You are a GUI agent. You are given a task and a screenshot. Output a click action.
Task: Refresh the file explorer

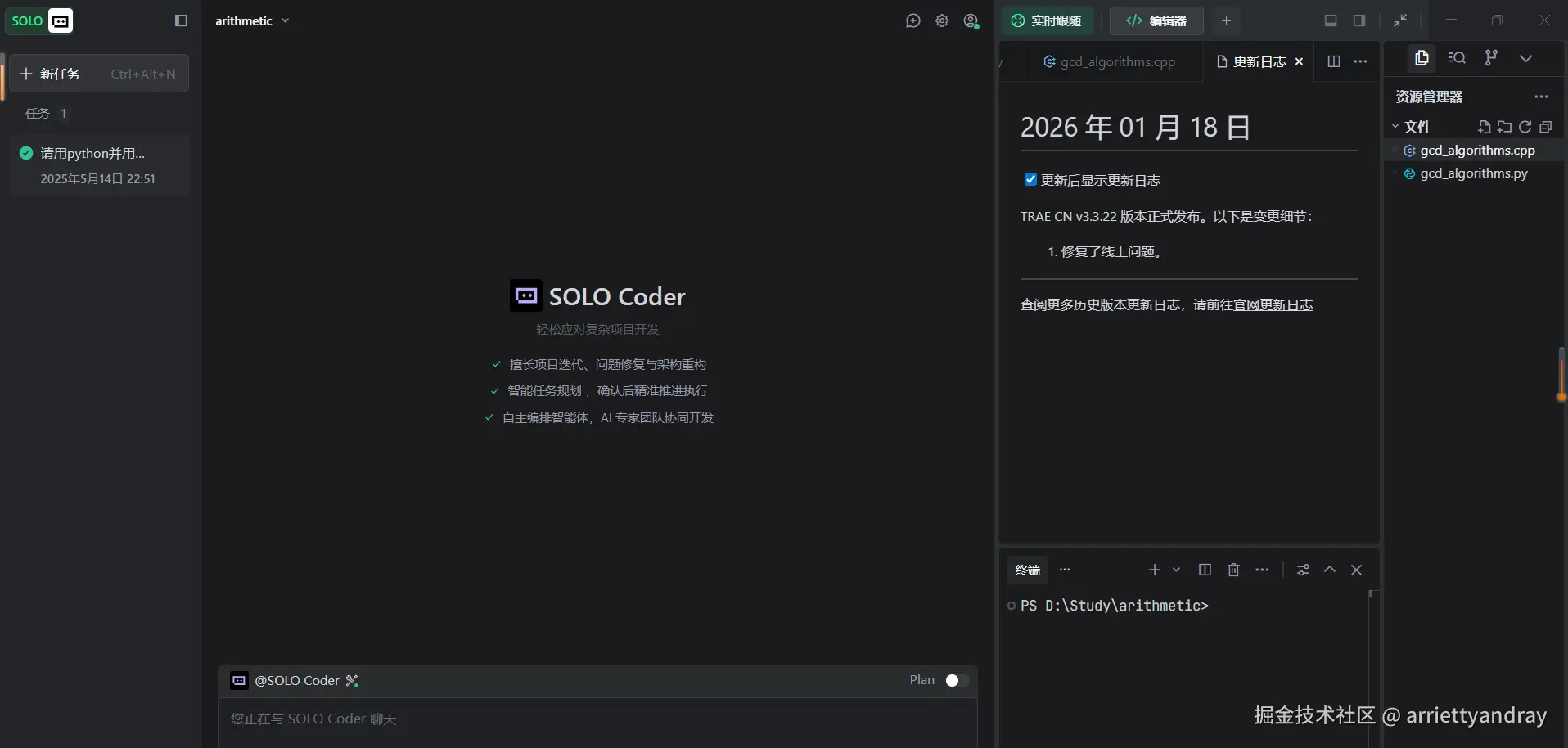pyautogui.click(x=1525, y=127)
